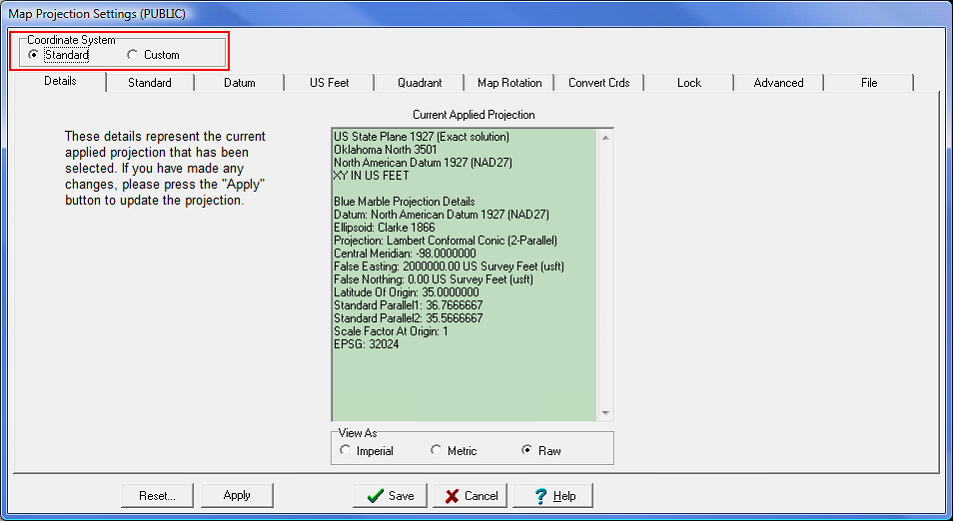Switch to the Details tab
Screen dimensions: 954x522
point(60,82)
